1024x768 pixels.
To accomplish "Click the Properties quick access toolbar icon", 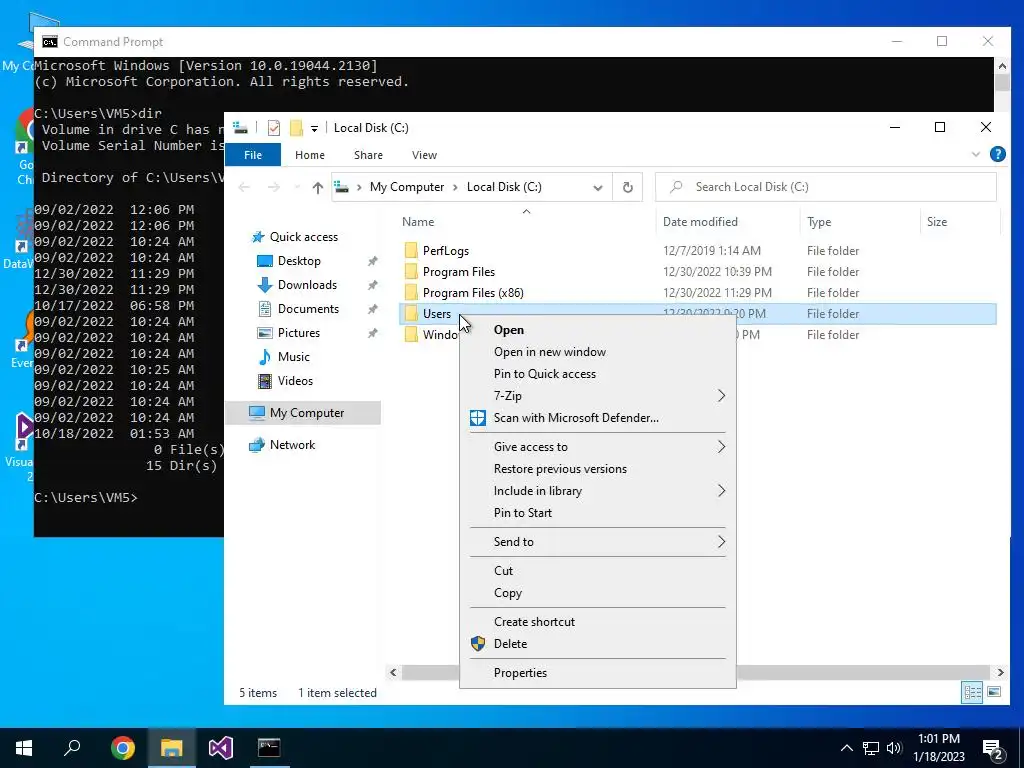I will pos(274,128).
